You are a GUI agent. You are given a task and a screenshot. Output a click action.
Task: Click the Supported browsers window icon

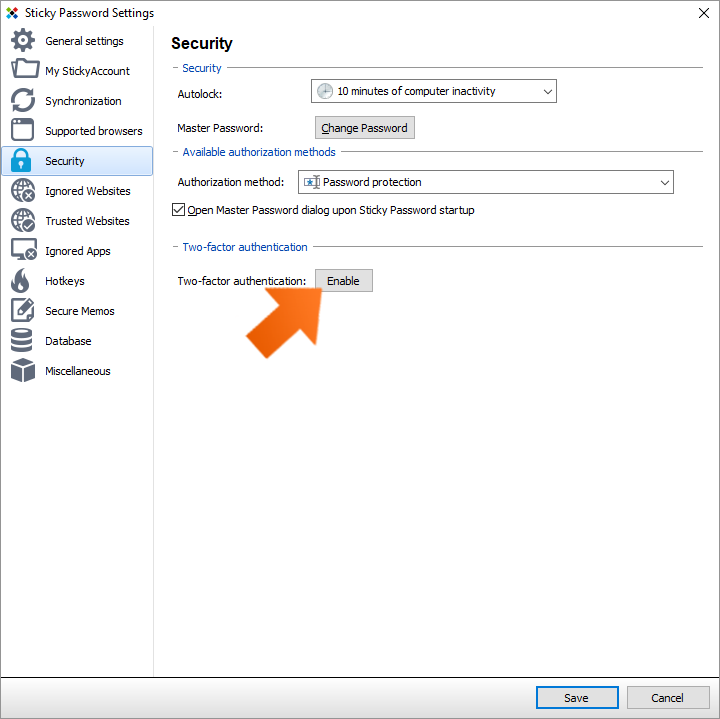pyautogui.click(x=22, y=130)
